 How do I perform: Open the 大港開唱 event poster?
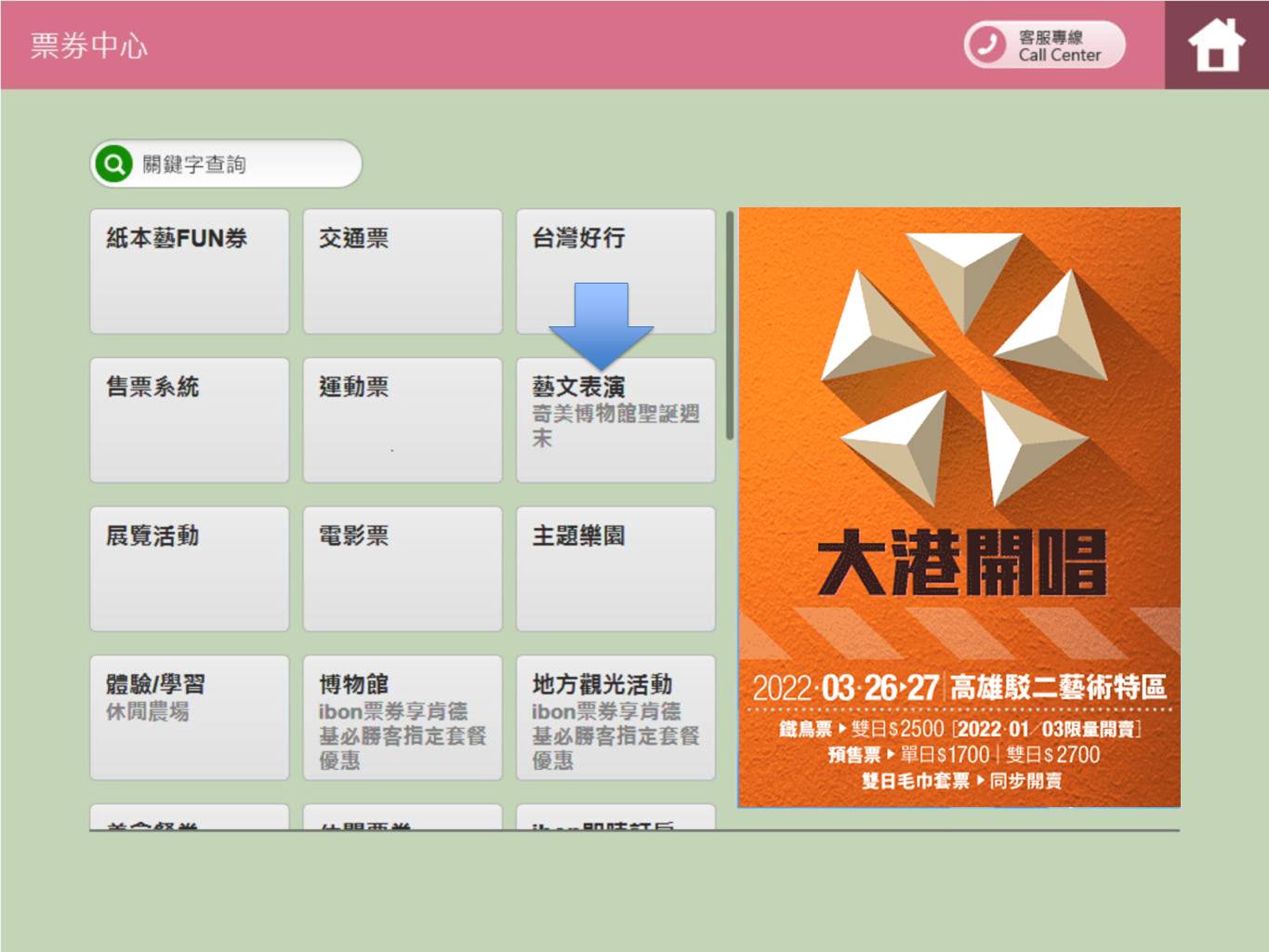[x=959, y=508]
